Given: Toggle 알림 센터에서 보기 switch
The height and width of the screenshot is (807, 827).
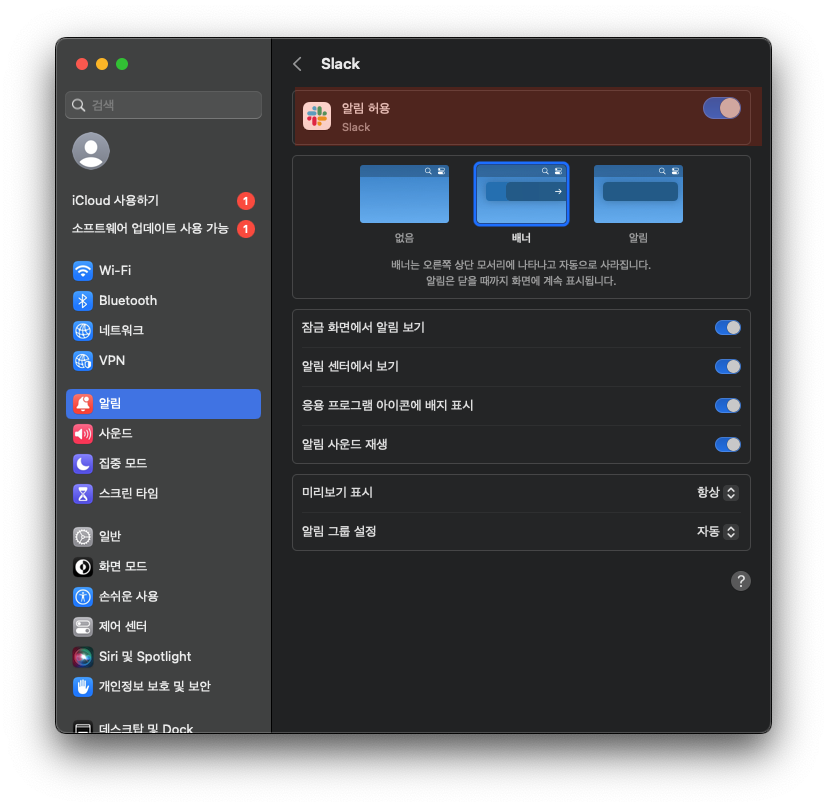Looking at the screenshot, I should (x=728, y=367).
